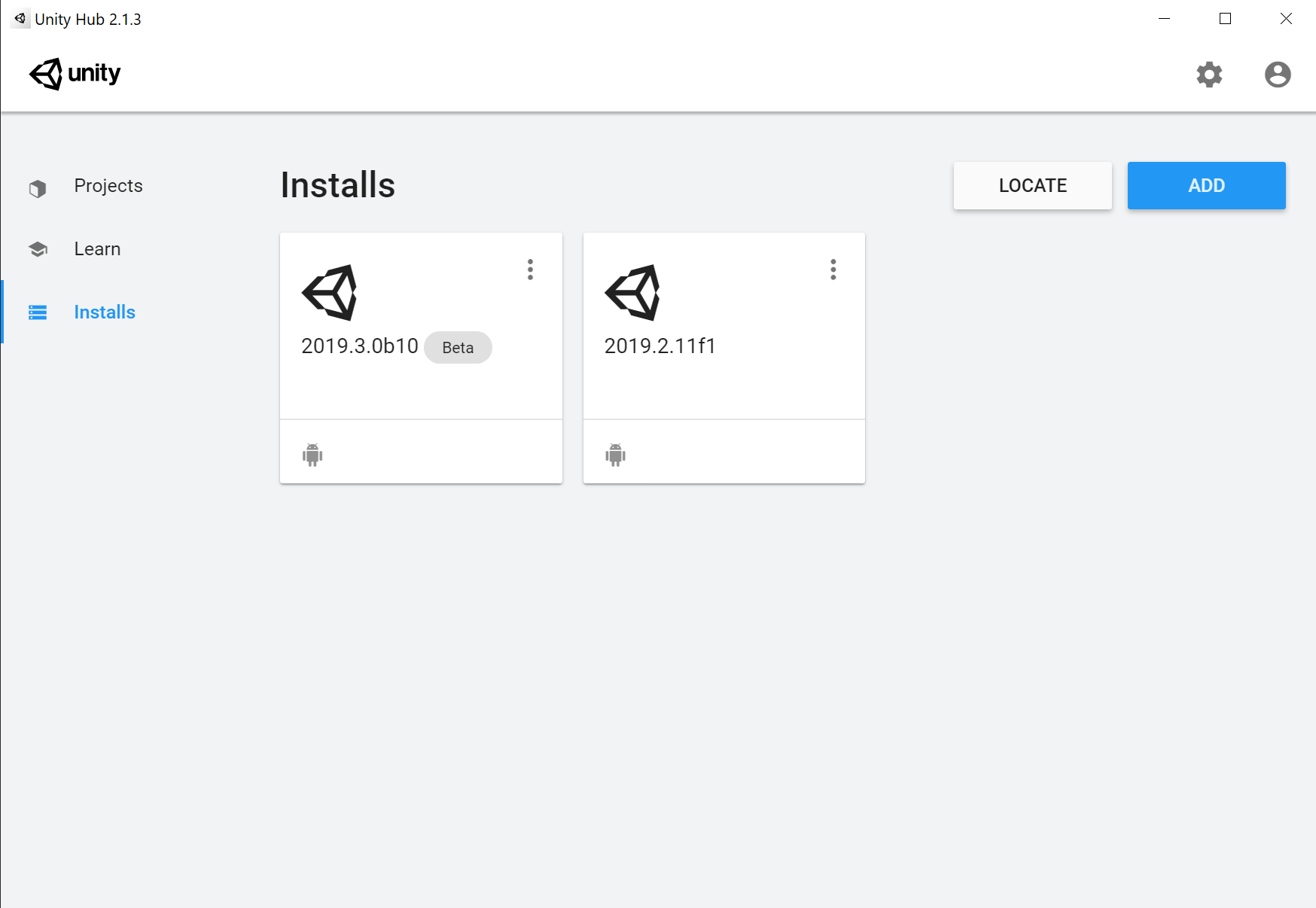
Task: Click Unity logo on 2019.2.11f1 card
Action: pos(632,292)
